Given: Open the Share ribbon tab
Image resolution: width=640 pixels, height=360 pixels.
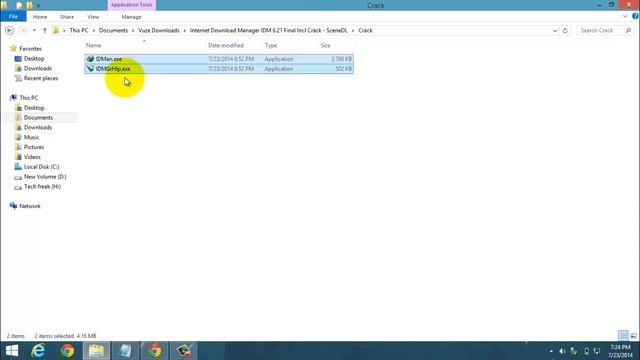Looking at the screenshot, I should [67, 17].
